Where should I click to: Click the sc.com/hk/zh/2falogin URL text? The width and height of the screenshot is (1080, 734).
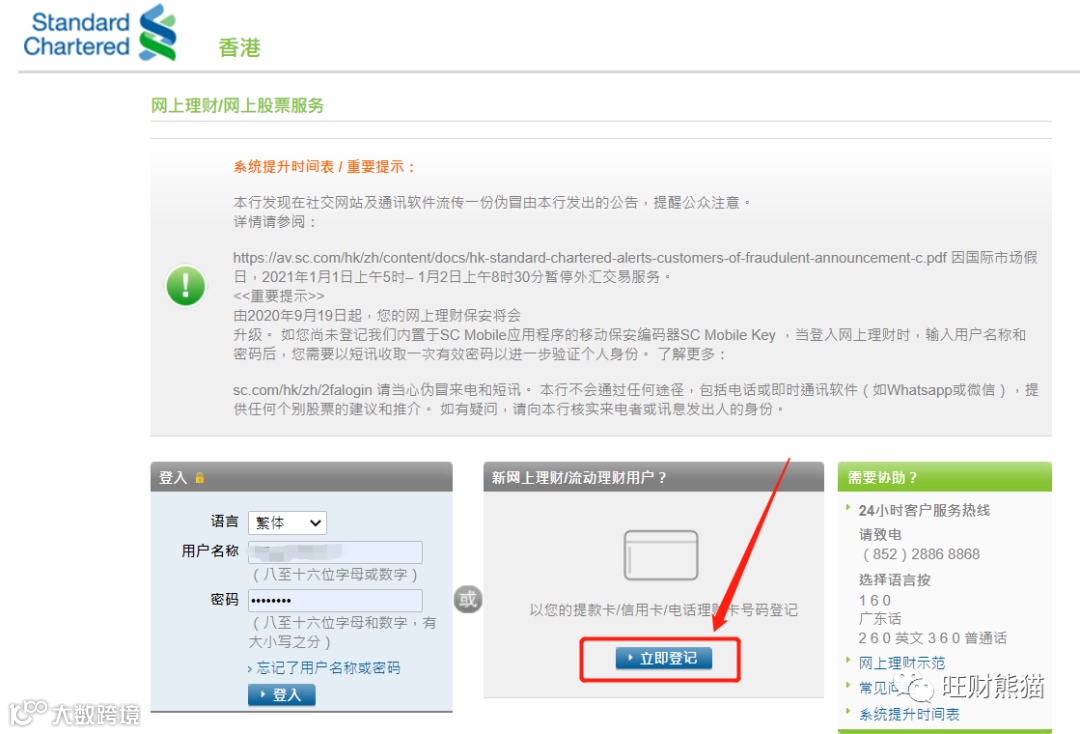pyautogui.click(x=302, y=390)
